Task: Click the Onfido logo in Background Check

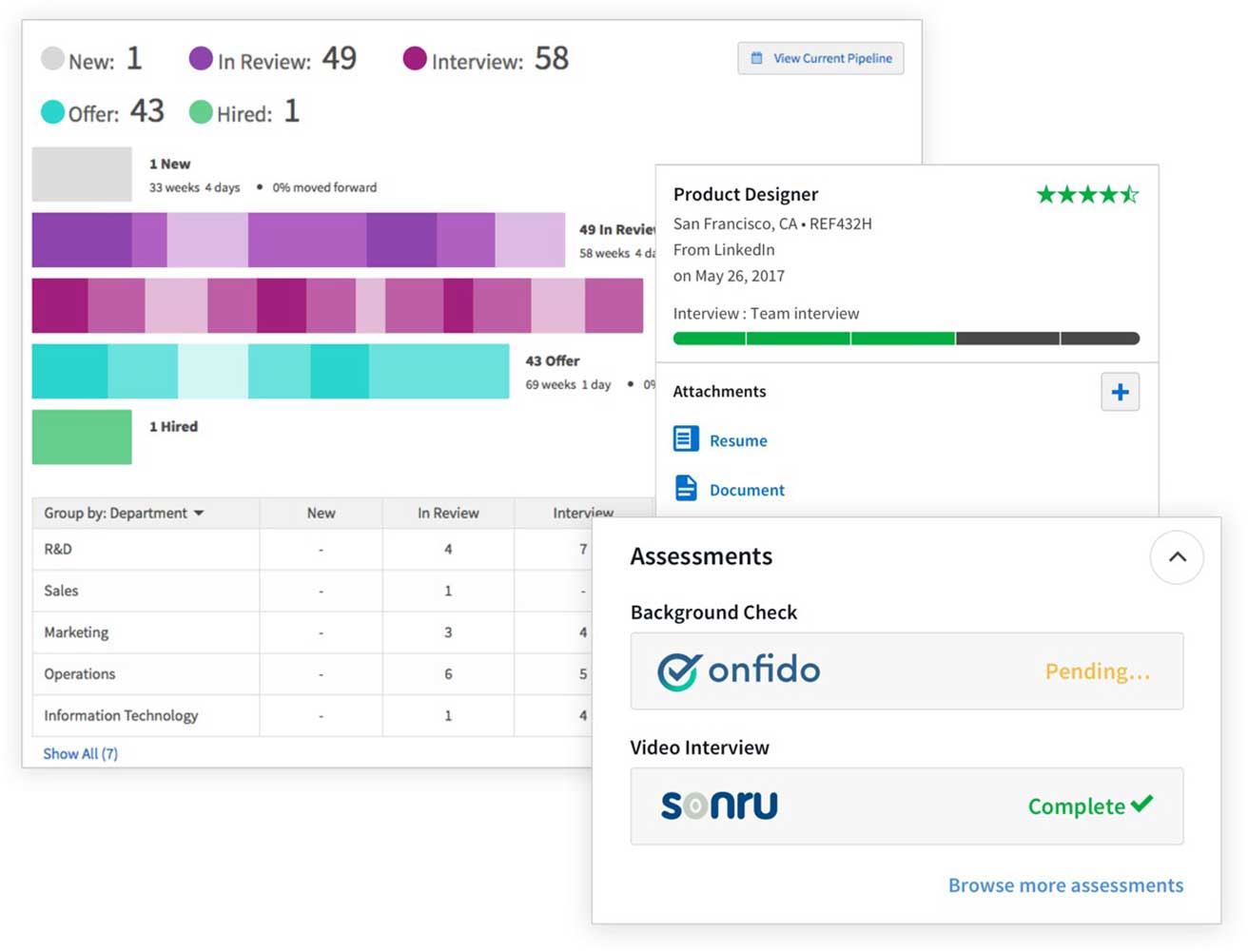Action: (x=738, y=670)
